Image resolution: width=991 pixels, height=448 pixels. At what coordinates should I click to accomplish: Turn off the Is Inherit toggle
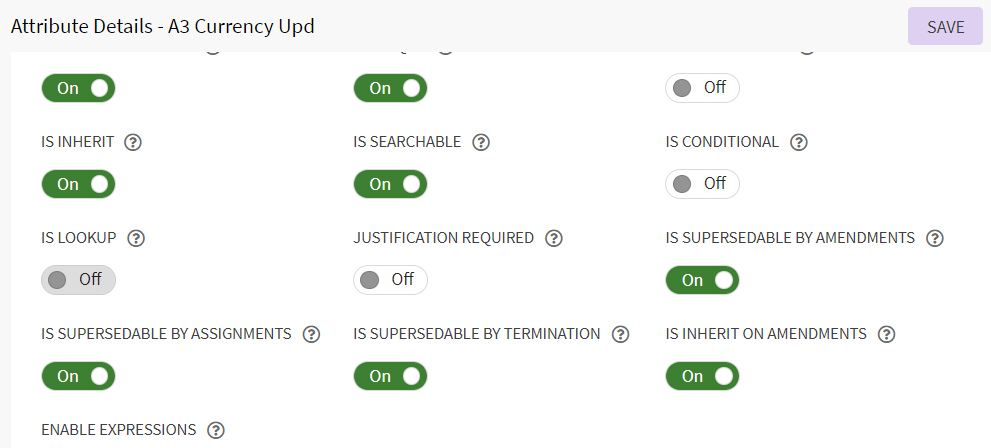click(x=78, y=184)
